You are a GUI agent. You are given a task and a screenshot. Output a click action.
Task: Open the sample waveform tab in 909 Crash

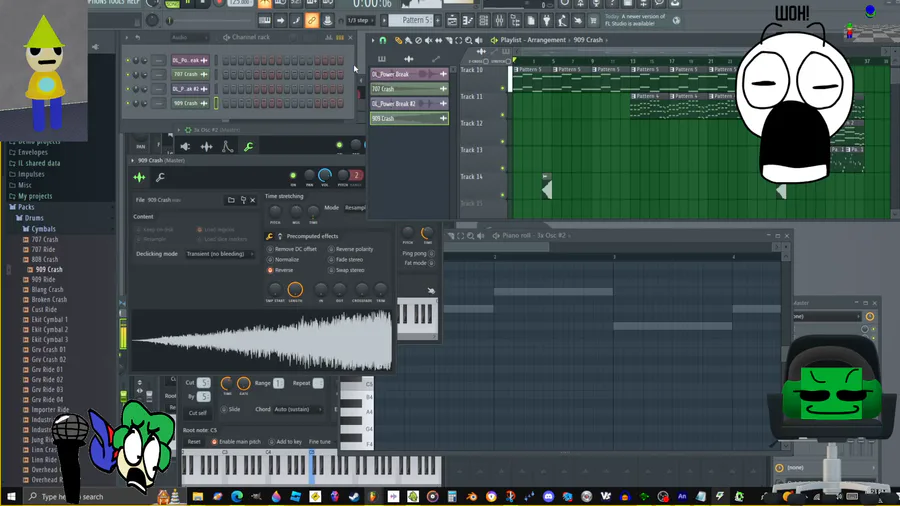point(139,177)
